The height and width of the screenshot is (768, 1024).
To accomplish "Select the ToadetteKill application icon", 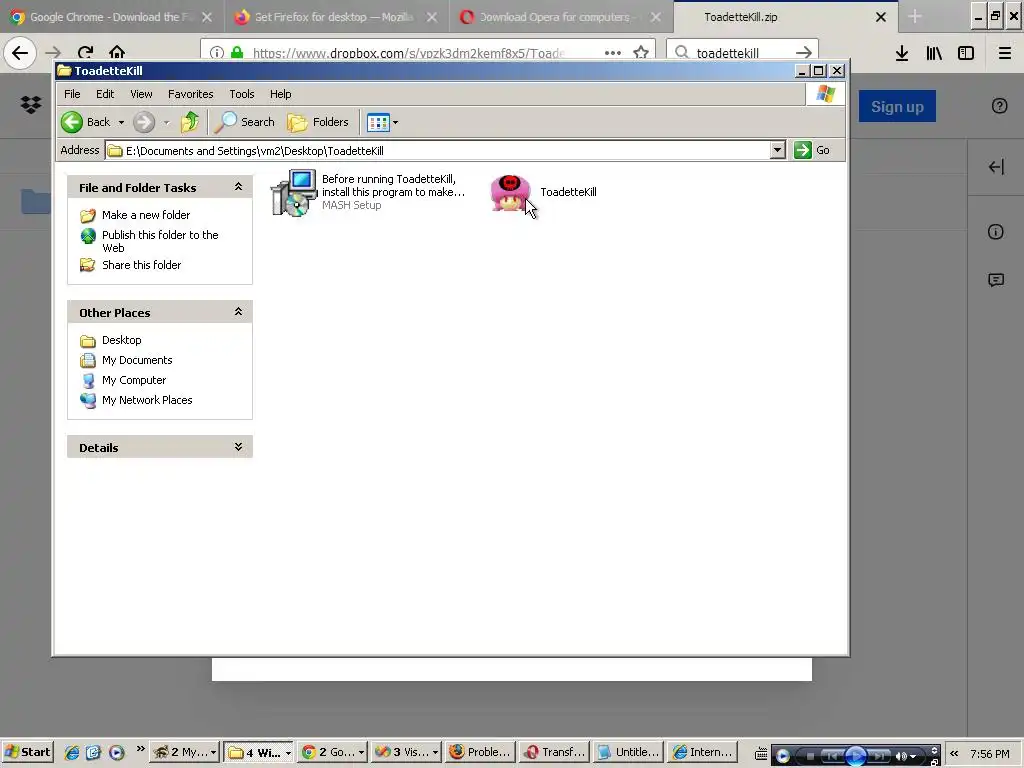I will 510,193.
